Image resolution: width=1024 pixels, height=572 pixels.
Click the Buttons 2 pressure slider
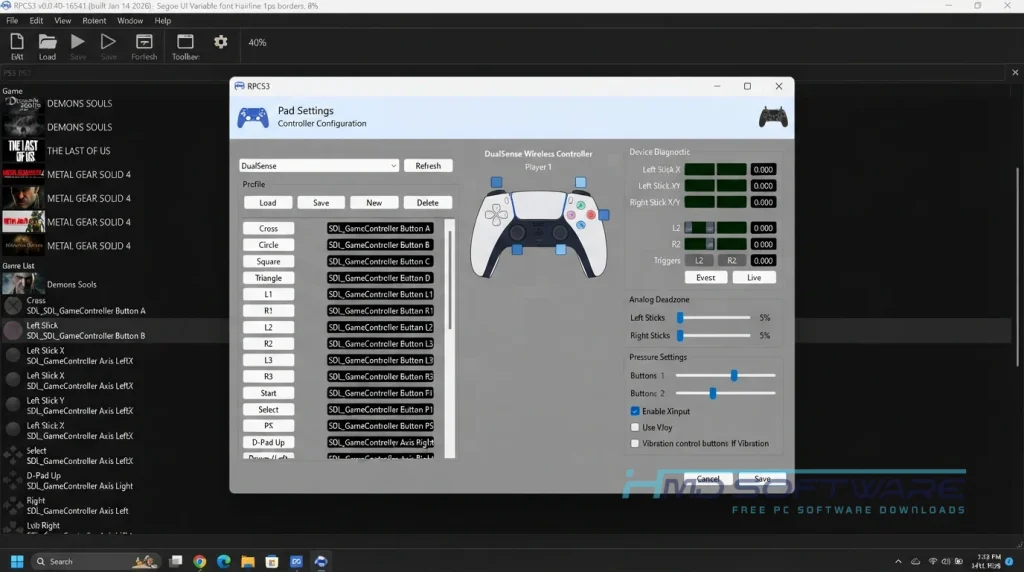click(725, 393)
